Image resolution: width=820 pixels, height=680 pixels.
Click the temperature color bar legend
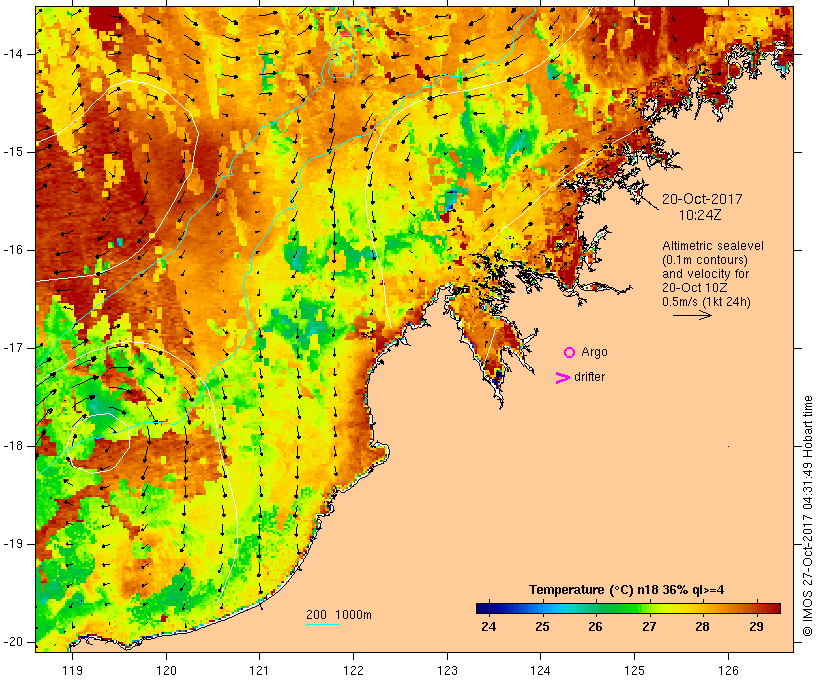pyautogui.click(x=628, y=608)
